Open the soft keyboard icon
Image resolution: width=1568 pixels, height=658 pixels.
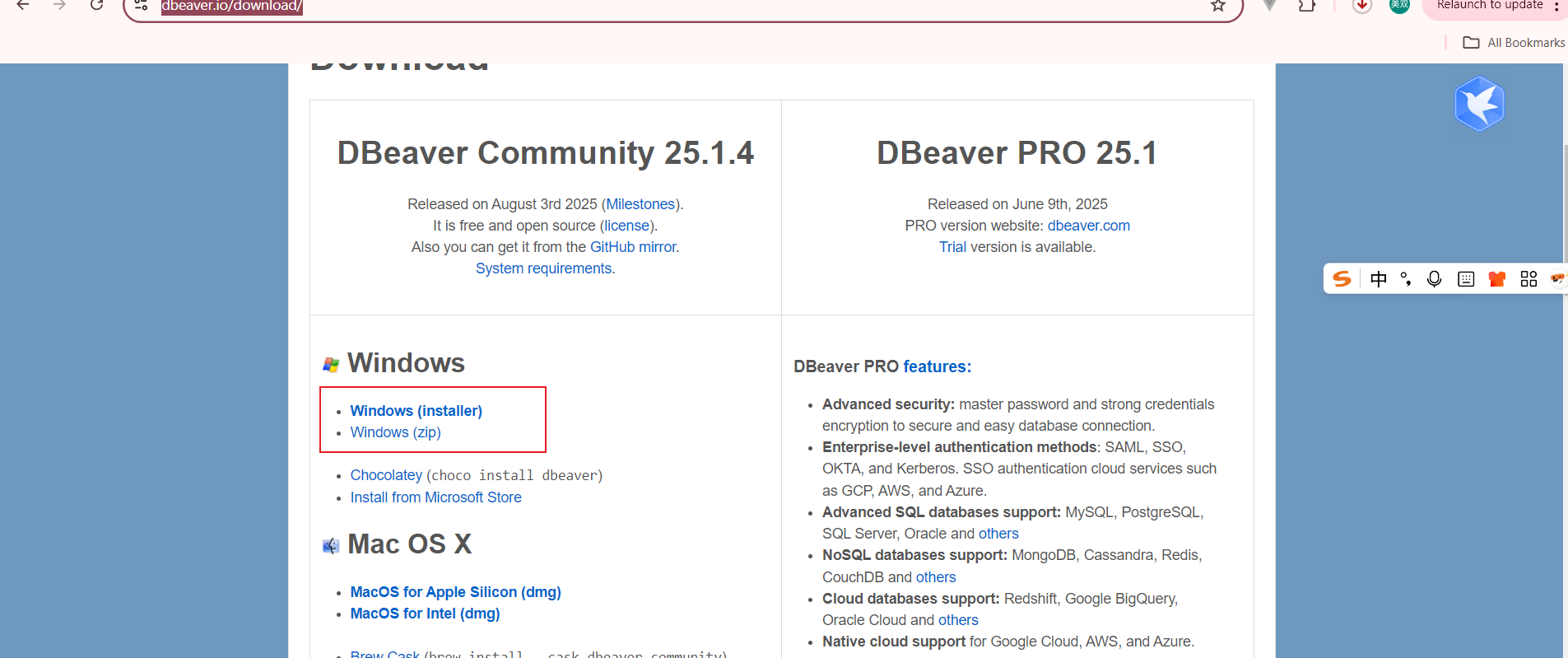1466,279
